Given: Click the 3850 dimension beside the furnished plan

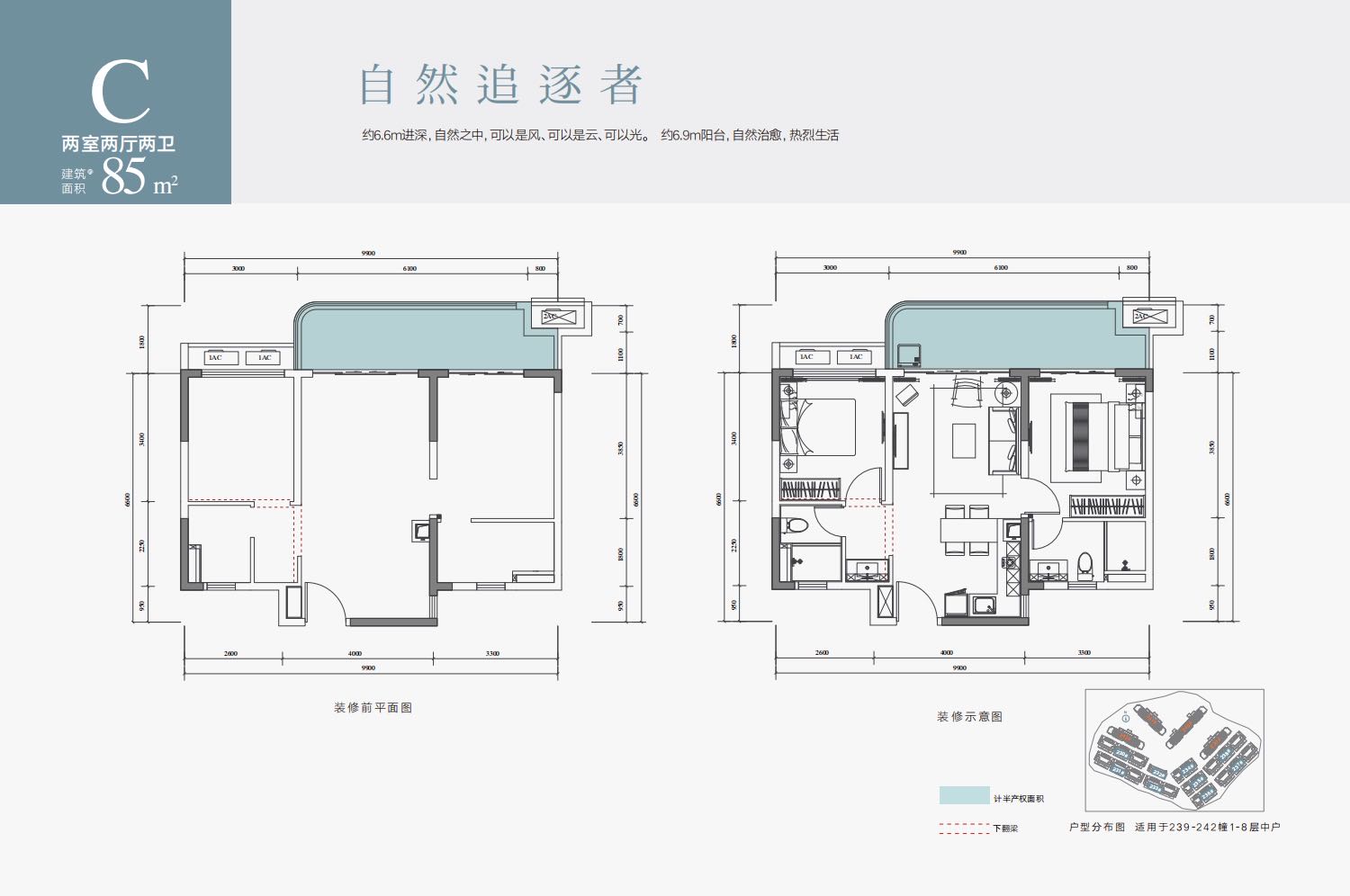Looking at the screenshot, I should 1212,447.
